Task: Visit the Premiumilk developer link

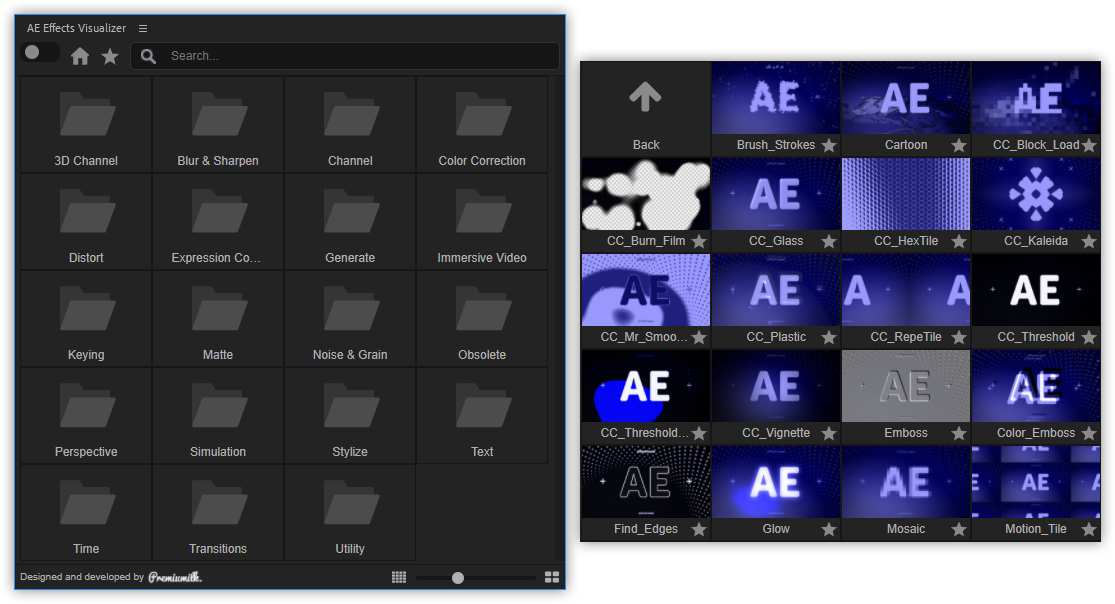Action: point(175,577)
